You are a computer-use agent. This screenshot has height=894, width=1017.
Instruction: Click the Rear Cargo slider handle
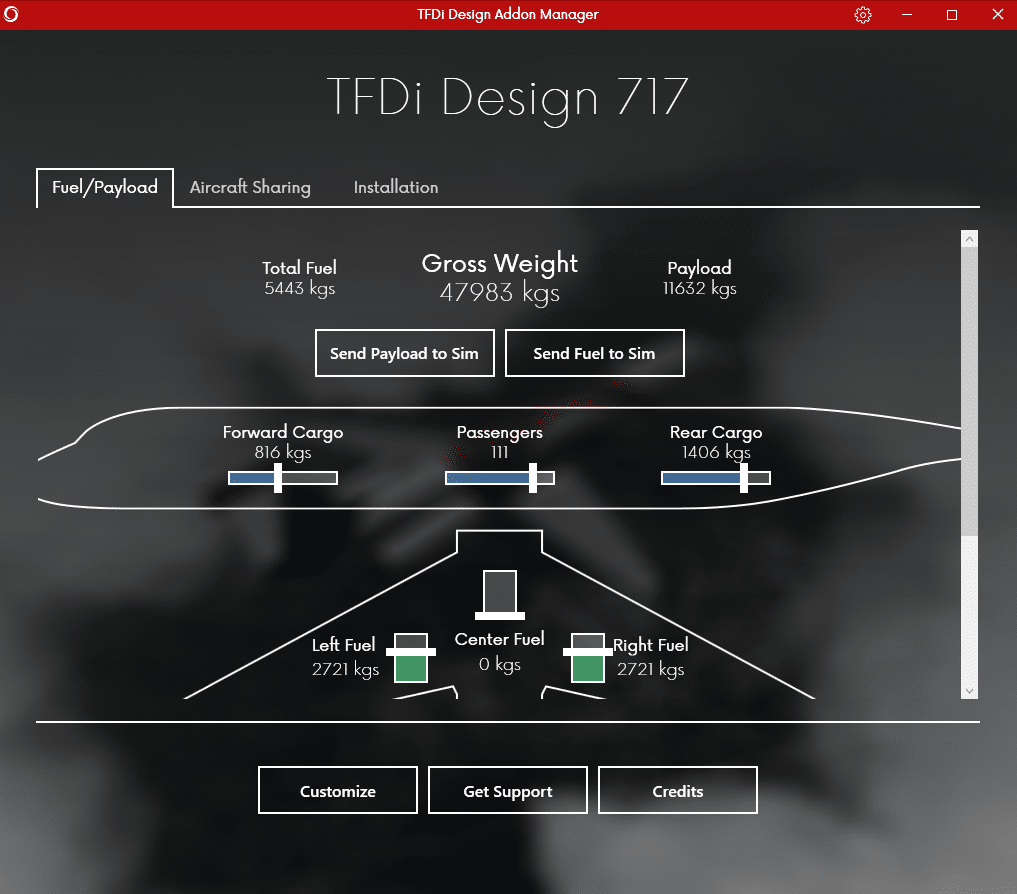point(744,478)
